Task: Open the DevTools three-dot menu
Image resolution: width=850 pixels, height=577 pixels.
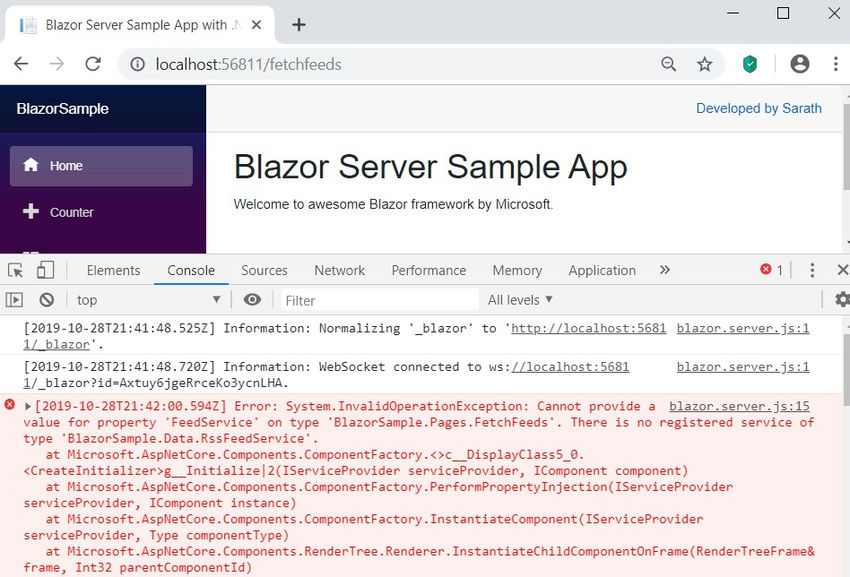Action: pyautogui.click(x=813, y=270)
